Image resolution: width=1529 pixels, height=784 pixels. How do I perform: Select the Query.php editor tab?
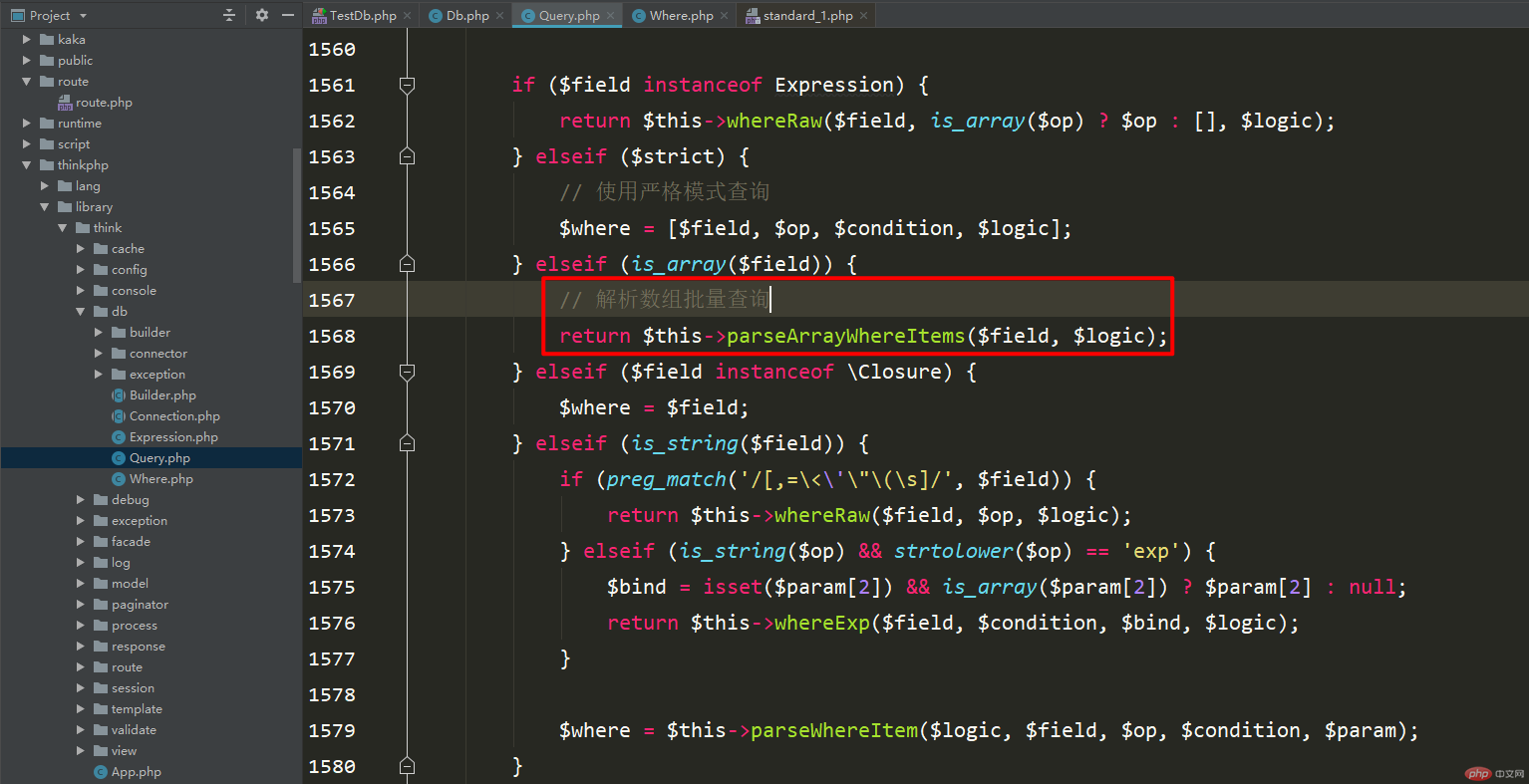(x=569, y=15)
